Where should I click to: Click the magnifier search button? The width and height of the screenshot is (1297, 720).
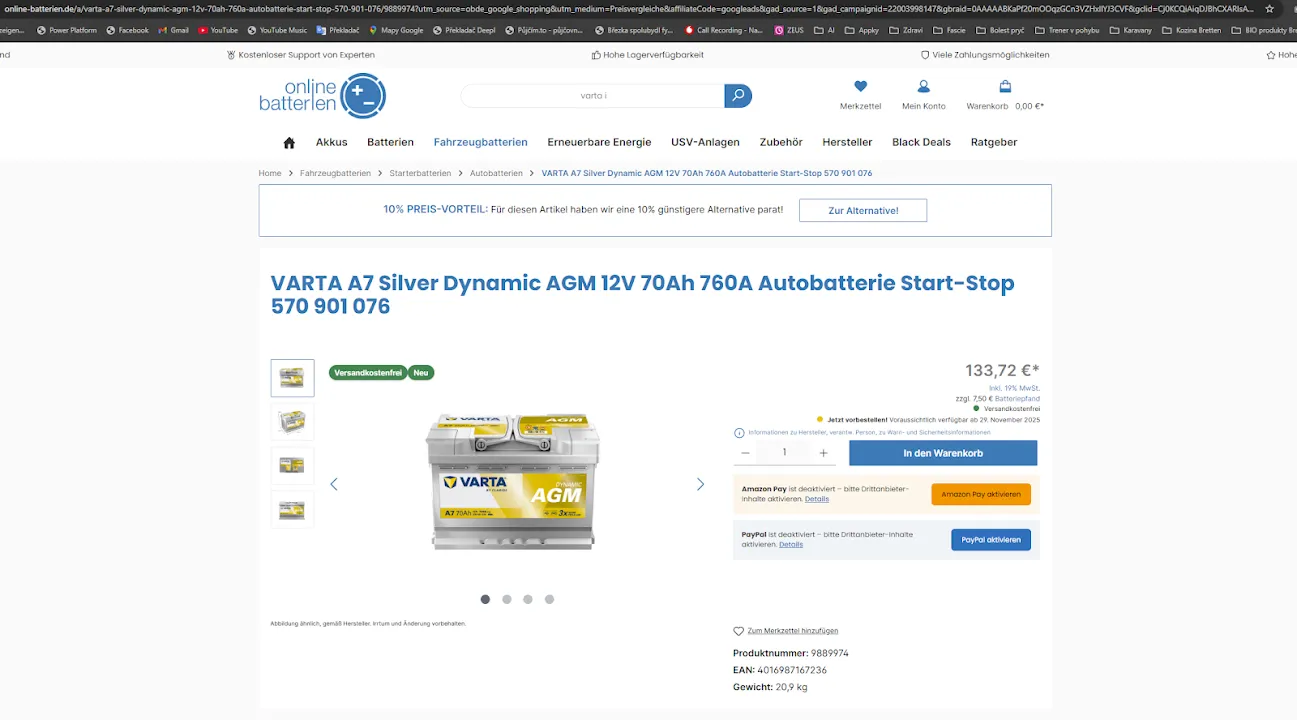738,96
